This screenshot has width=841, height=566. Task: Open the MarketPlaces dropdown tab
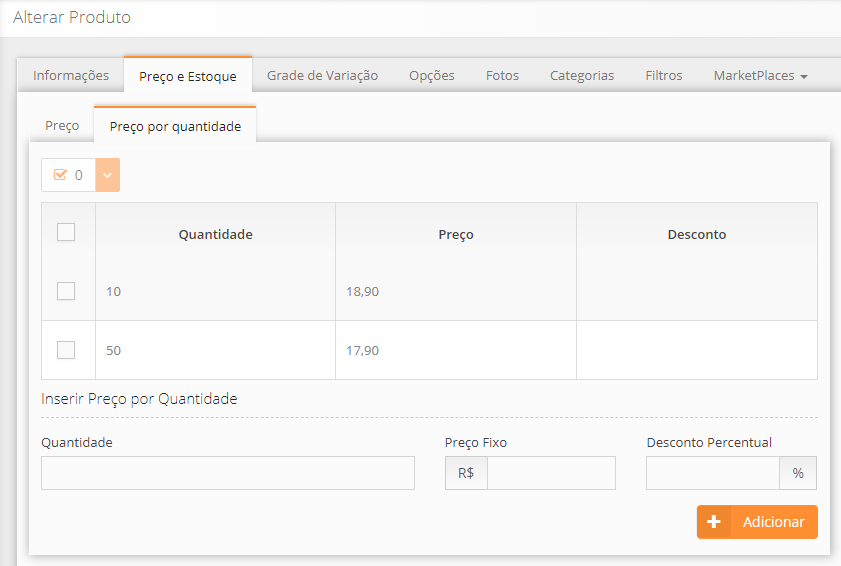[x=760, y=75]
